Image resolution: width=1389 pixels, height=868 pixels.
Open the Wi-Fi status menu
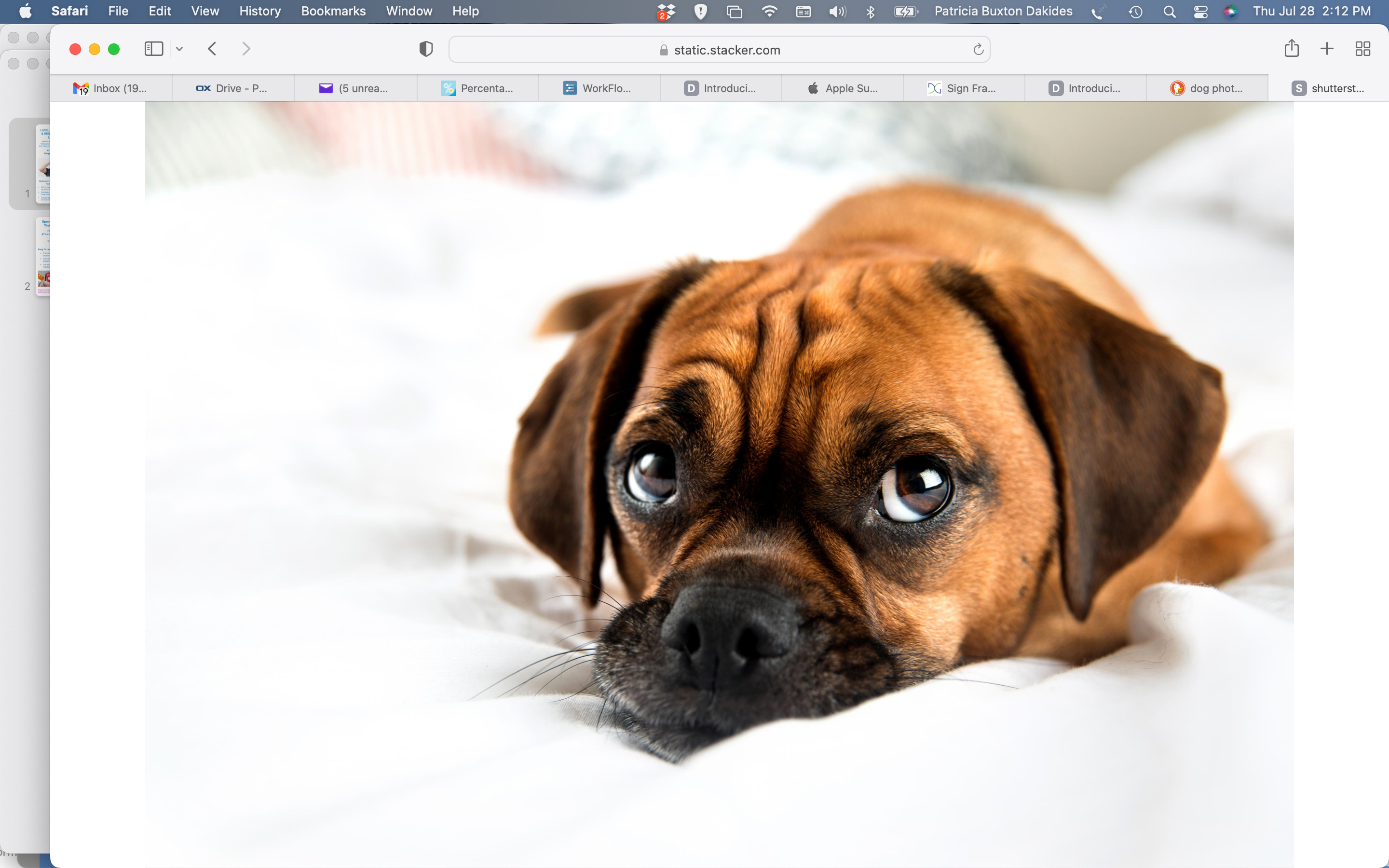(769, 11)
